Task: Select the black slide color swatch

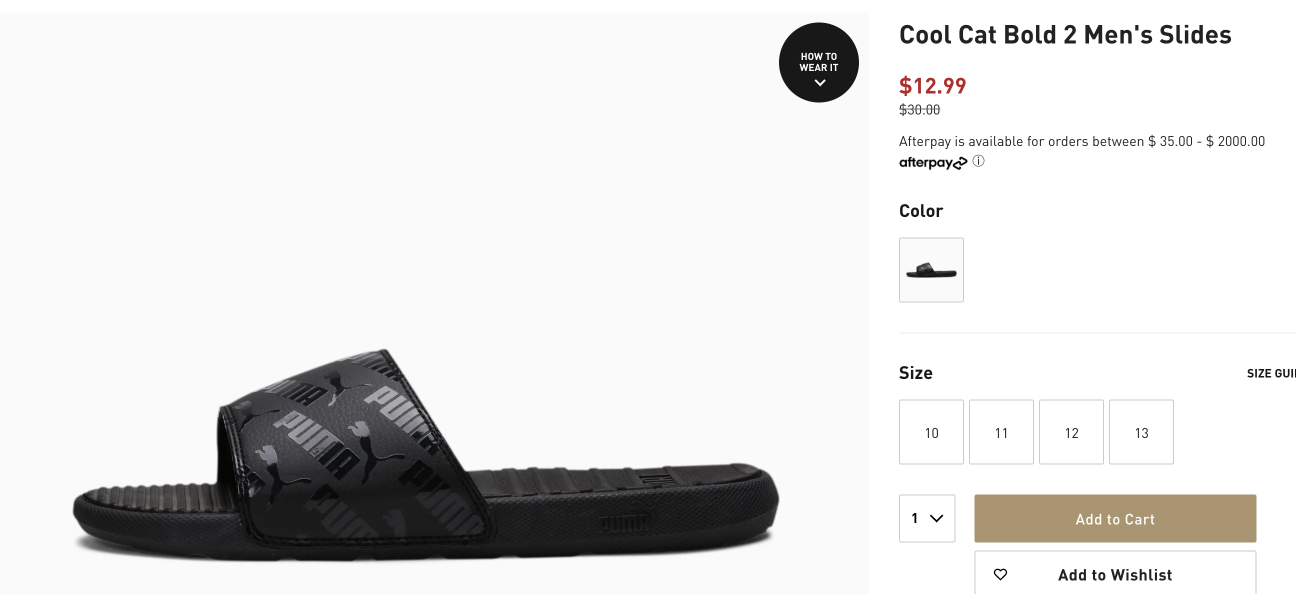Action: tap(931, 270)
